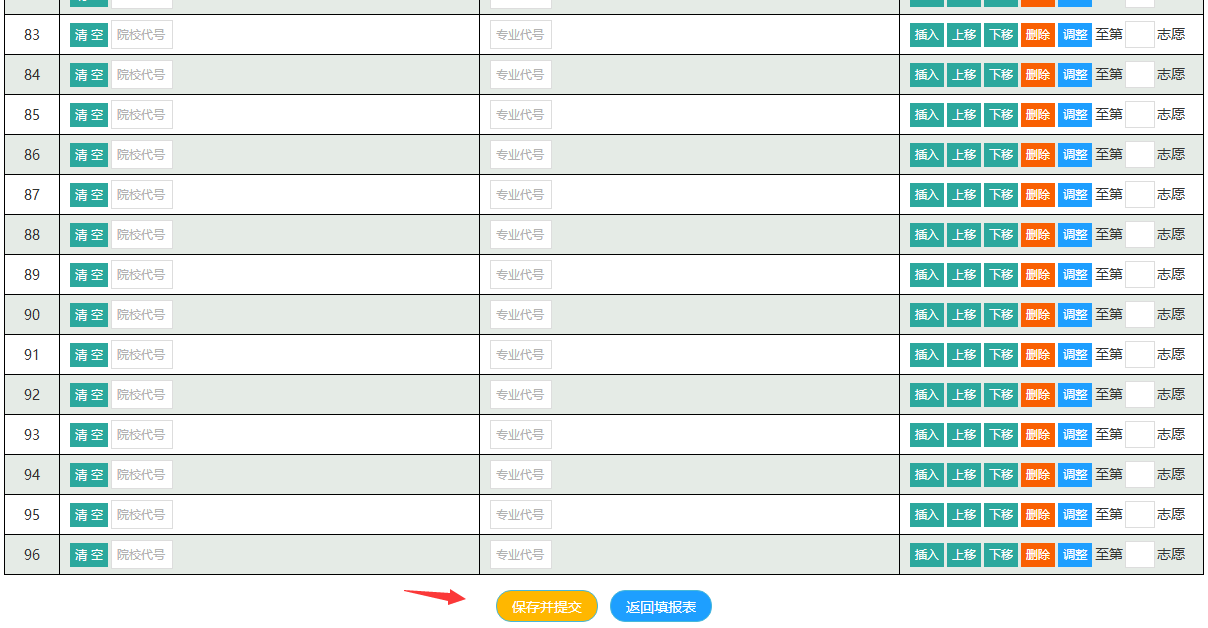Click 下移 in row 84
1208x628 pixels.
click(x=1001, y=75)
